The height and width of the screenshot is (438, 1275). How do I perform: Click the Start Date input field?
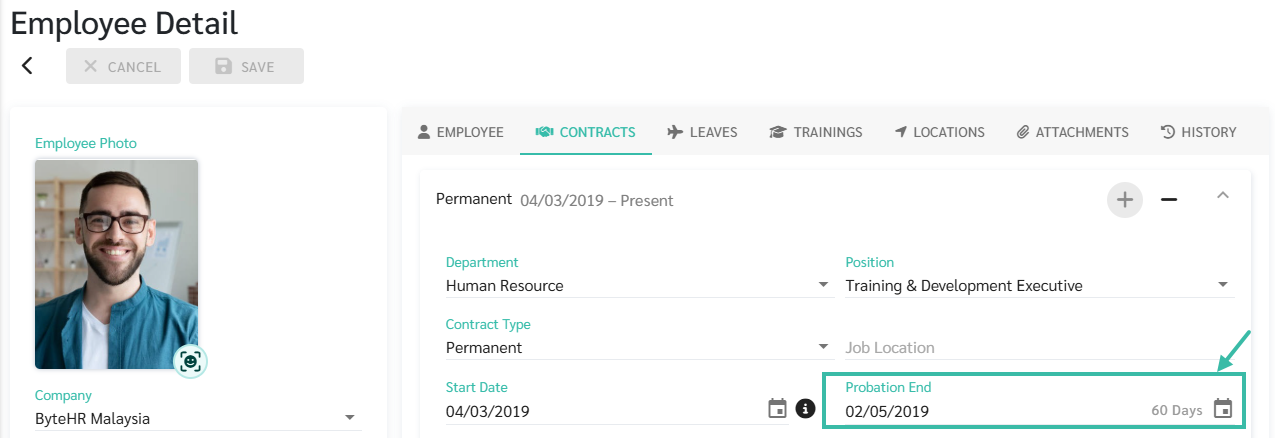pyautogui.click(x=604, y=411)
